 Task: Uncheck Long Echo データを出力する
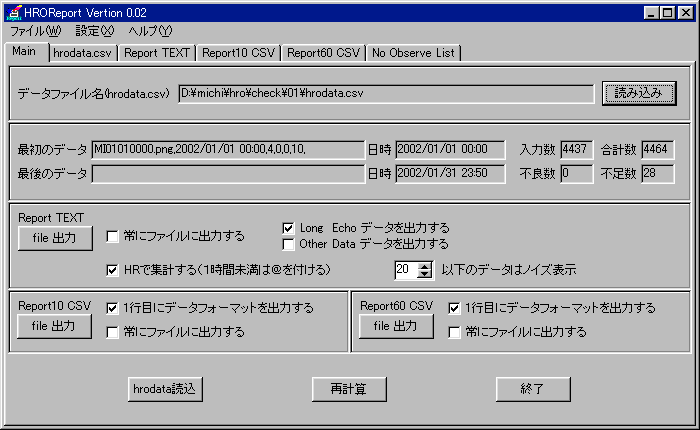point(288,228)
